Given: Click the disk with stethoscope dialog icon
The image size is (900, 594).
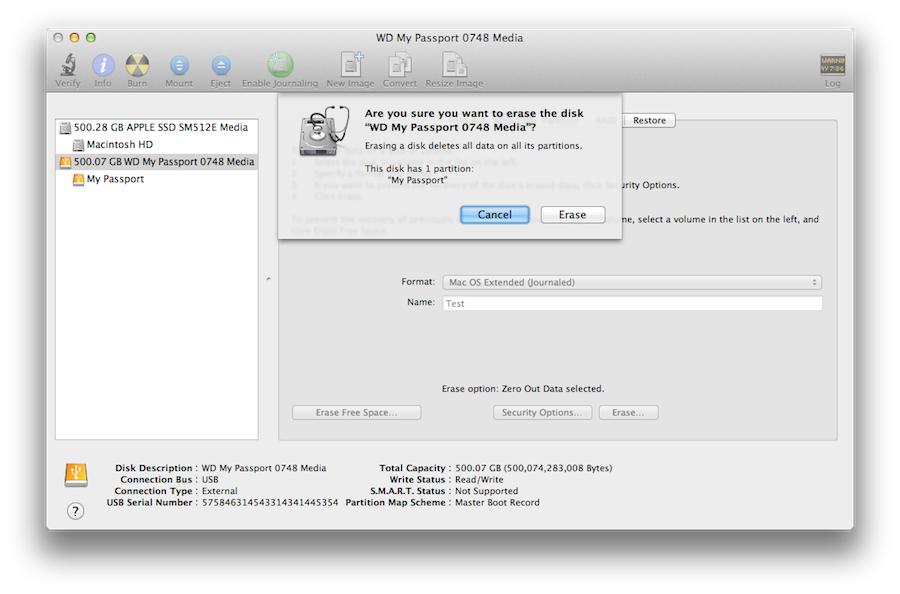Looking at the screenshot, I should click(x=324, y=131).
